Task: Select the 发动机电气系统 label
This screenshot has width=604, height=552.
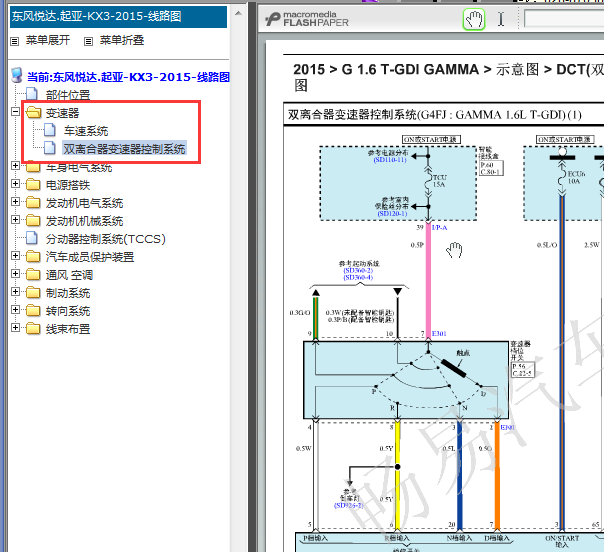Action: coord(84,203)
